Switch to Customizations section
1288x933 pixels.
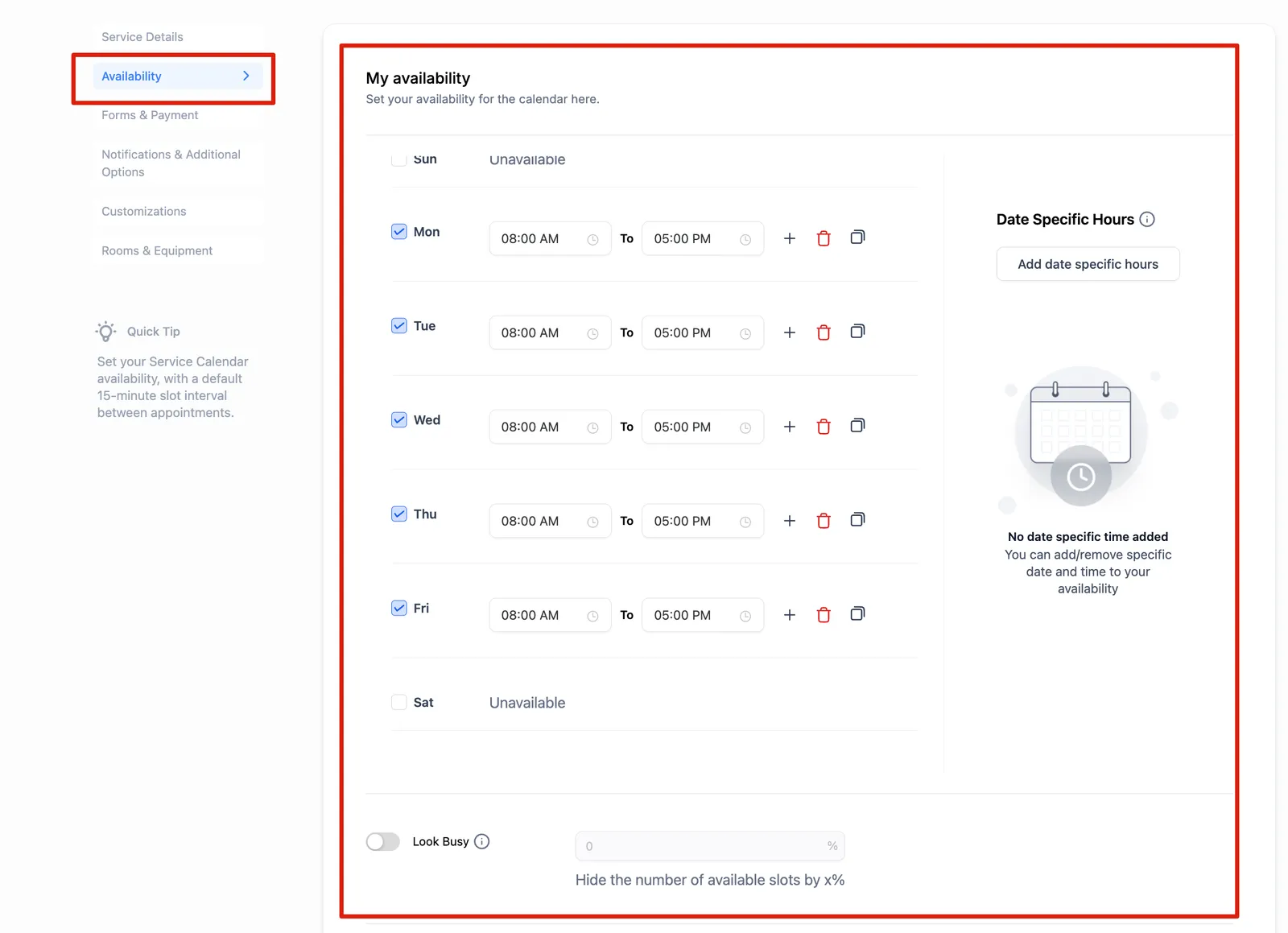click(x=178, y=212)
